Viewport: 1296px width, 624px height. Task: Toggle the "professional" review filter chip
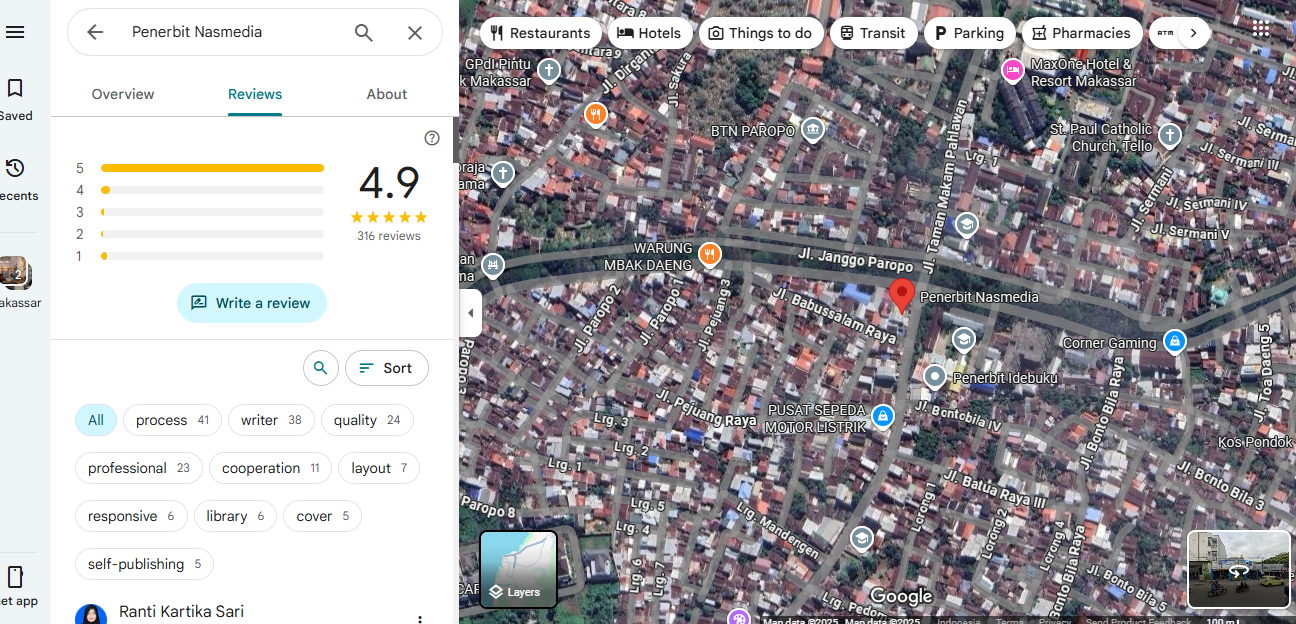pyautogui.click(x=138, y=468)
